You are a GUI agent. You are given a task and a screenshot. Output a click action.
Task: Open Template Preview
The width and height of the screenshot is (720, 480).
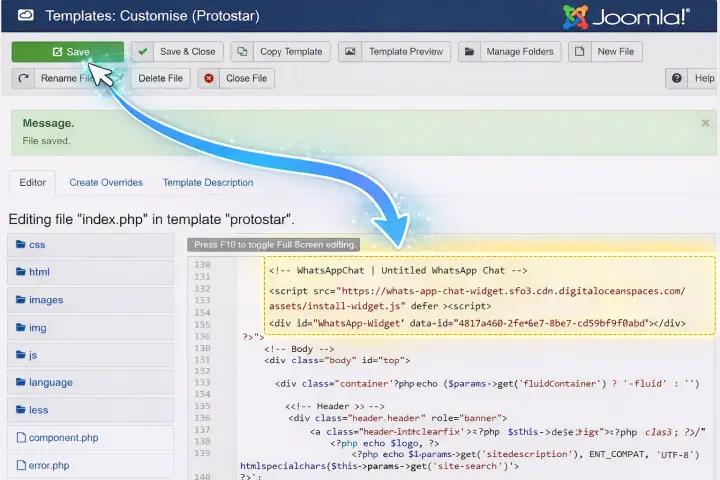394,52
